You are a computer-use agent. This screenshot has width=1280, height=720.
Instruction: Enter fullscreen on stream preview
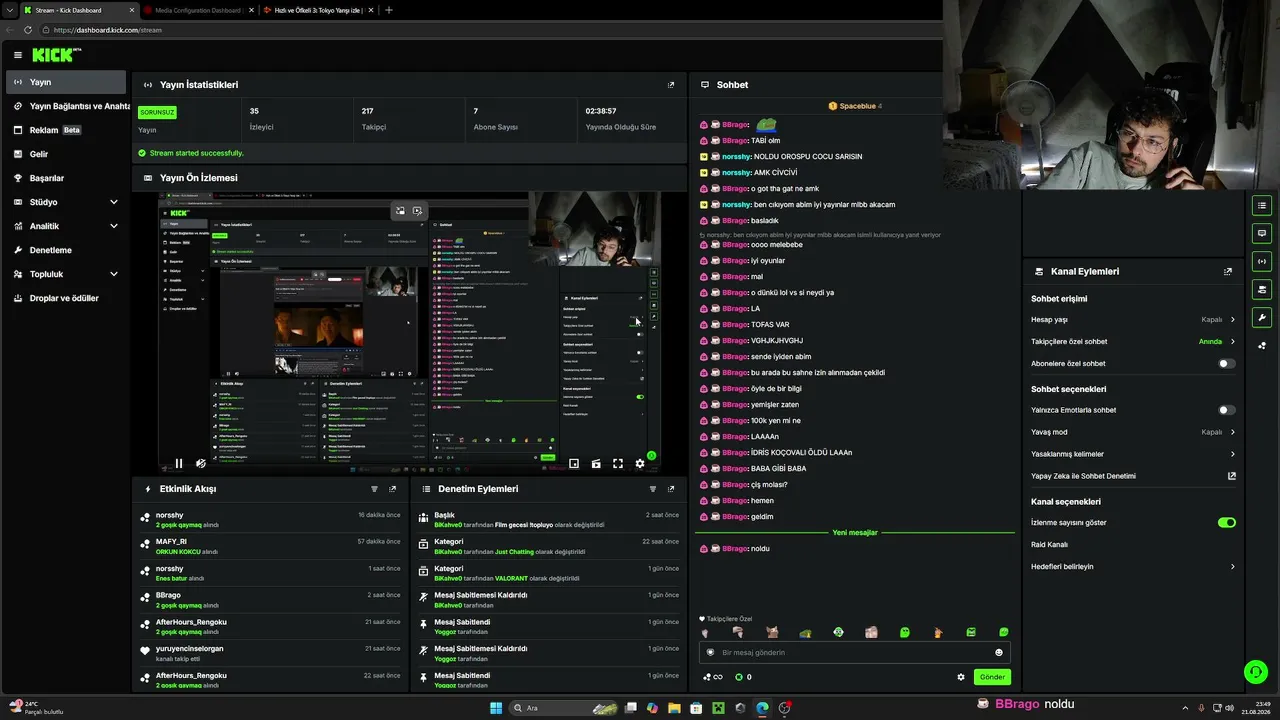pyautogui.click(x=618, y=463)
